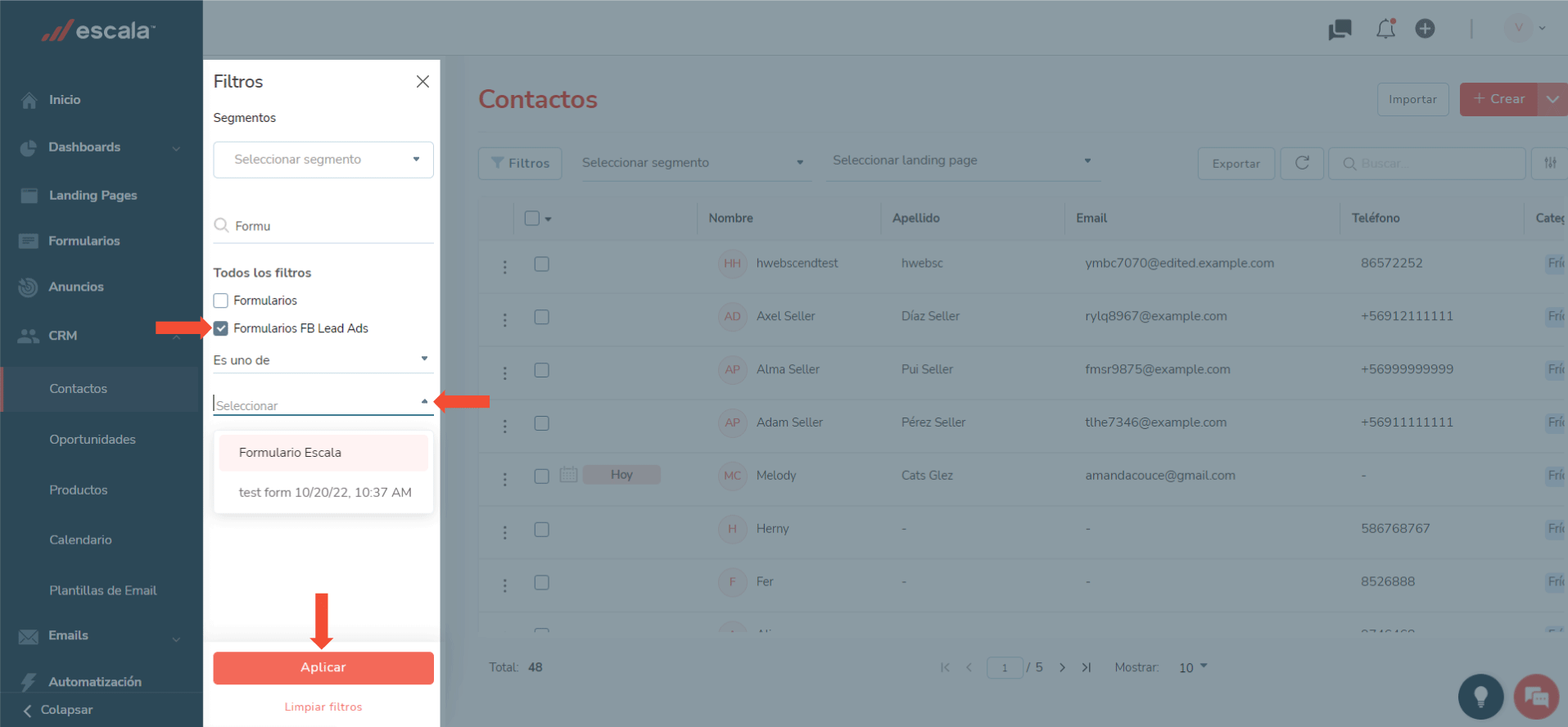Check the Formularios filter checkbox
The image size is (1568, 727).
point(221,300)
